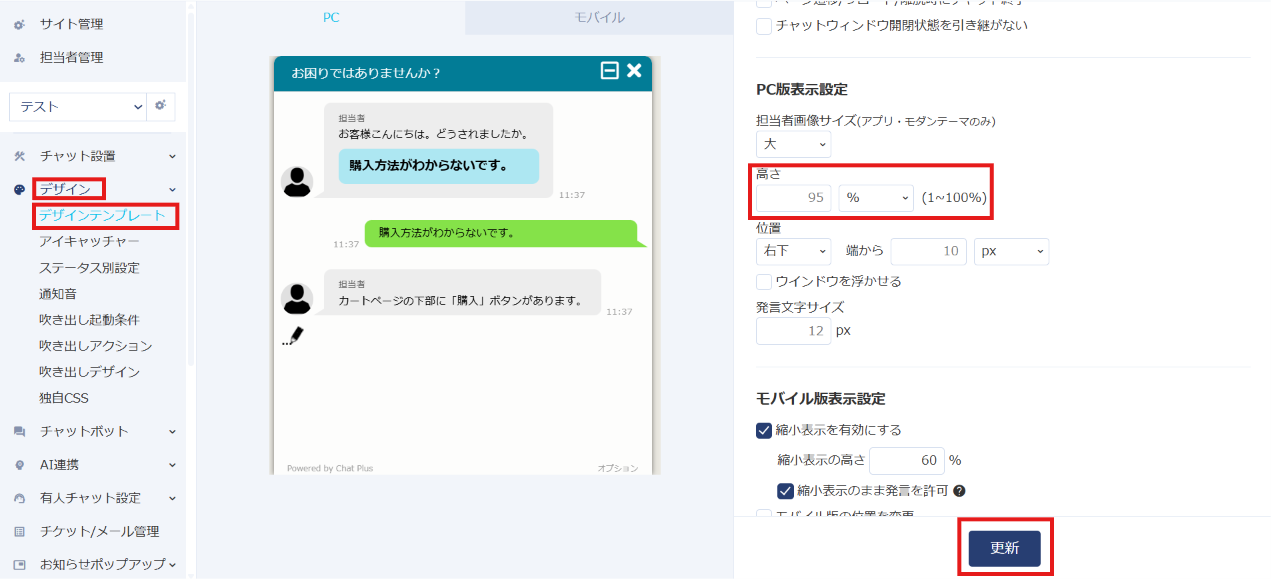This screenshot has height=579, width=1271.
Task: Click the チケット/メール管理 list icon
Action: point(19,531)
